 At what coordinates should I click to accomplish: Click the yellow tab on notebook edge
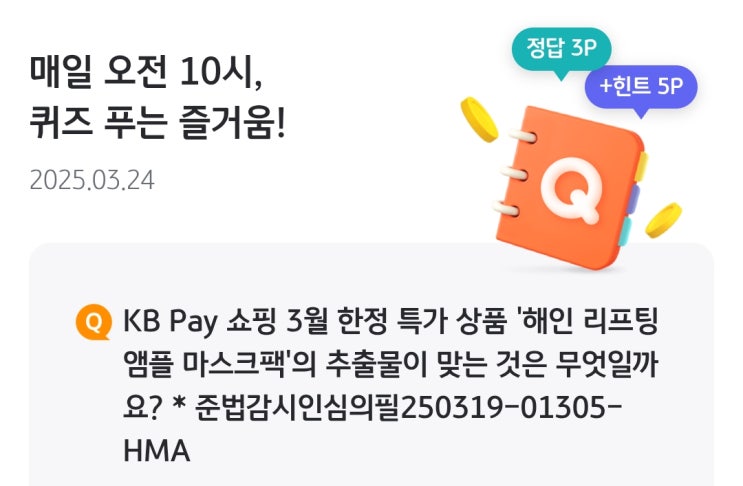tap(641, 167)
